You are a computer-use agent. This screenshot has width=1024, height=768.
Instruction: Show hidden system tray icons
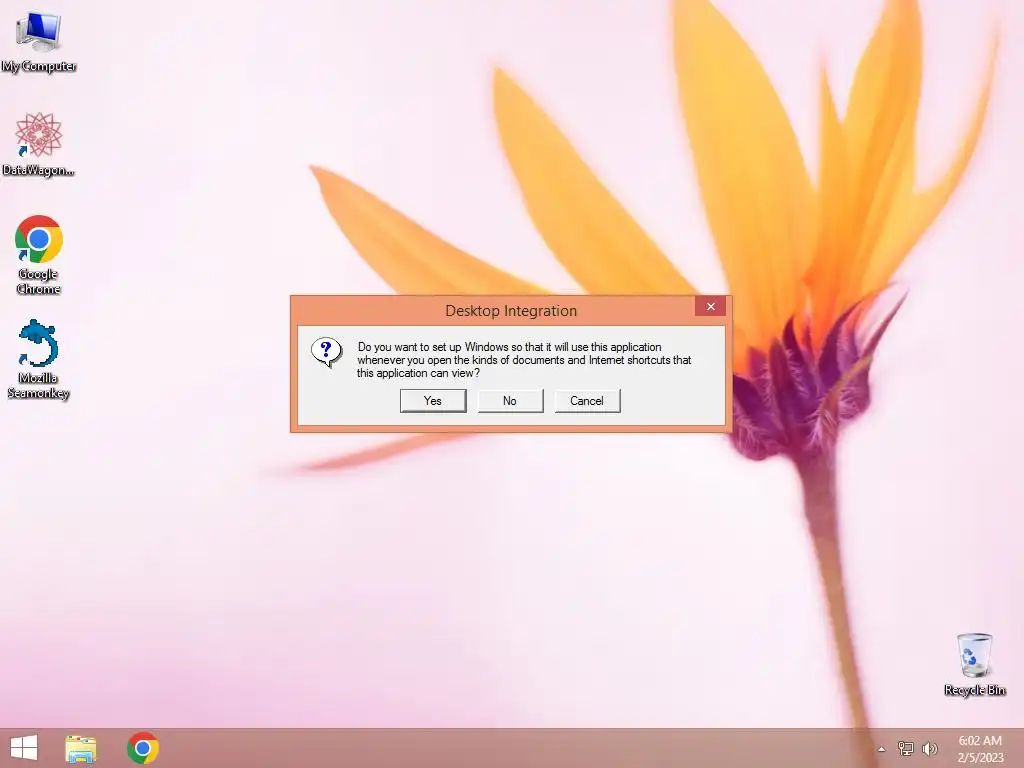click(x=882, y=749)
